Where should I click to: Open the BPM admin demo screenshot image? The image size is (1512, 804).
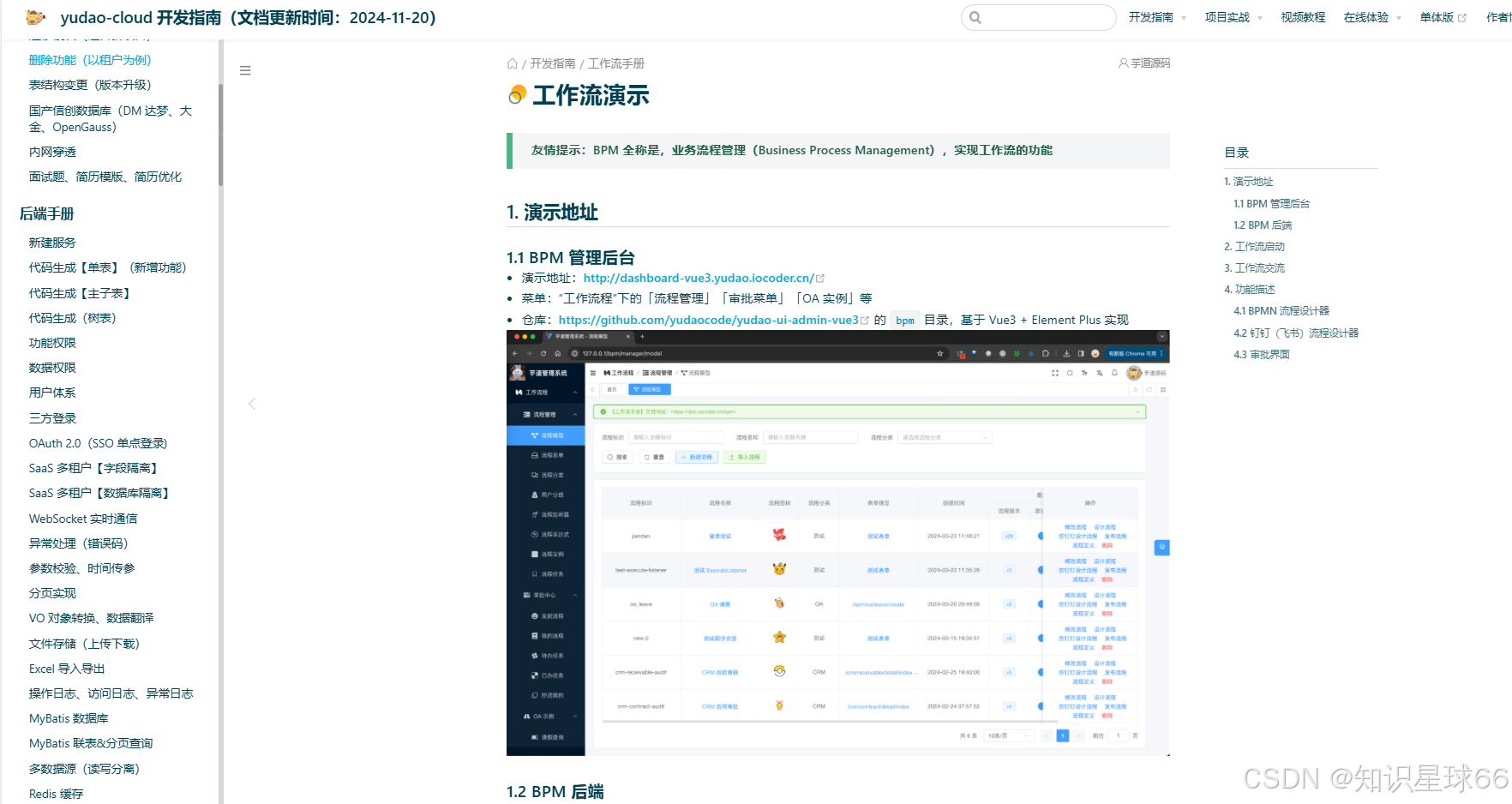[x=838, y=543]
